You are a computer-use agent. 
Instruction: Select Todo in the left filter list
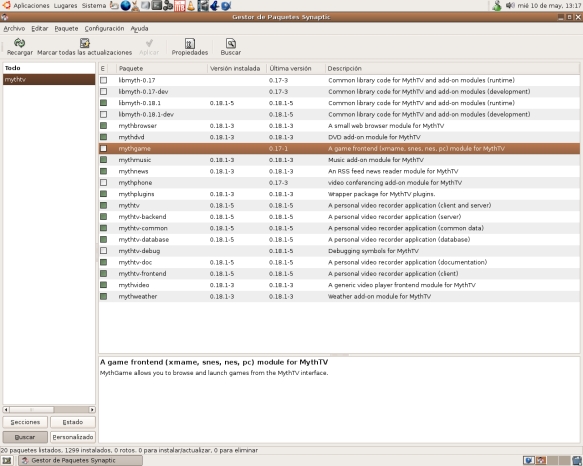pyautogui.click(x=49, y=68)
